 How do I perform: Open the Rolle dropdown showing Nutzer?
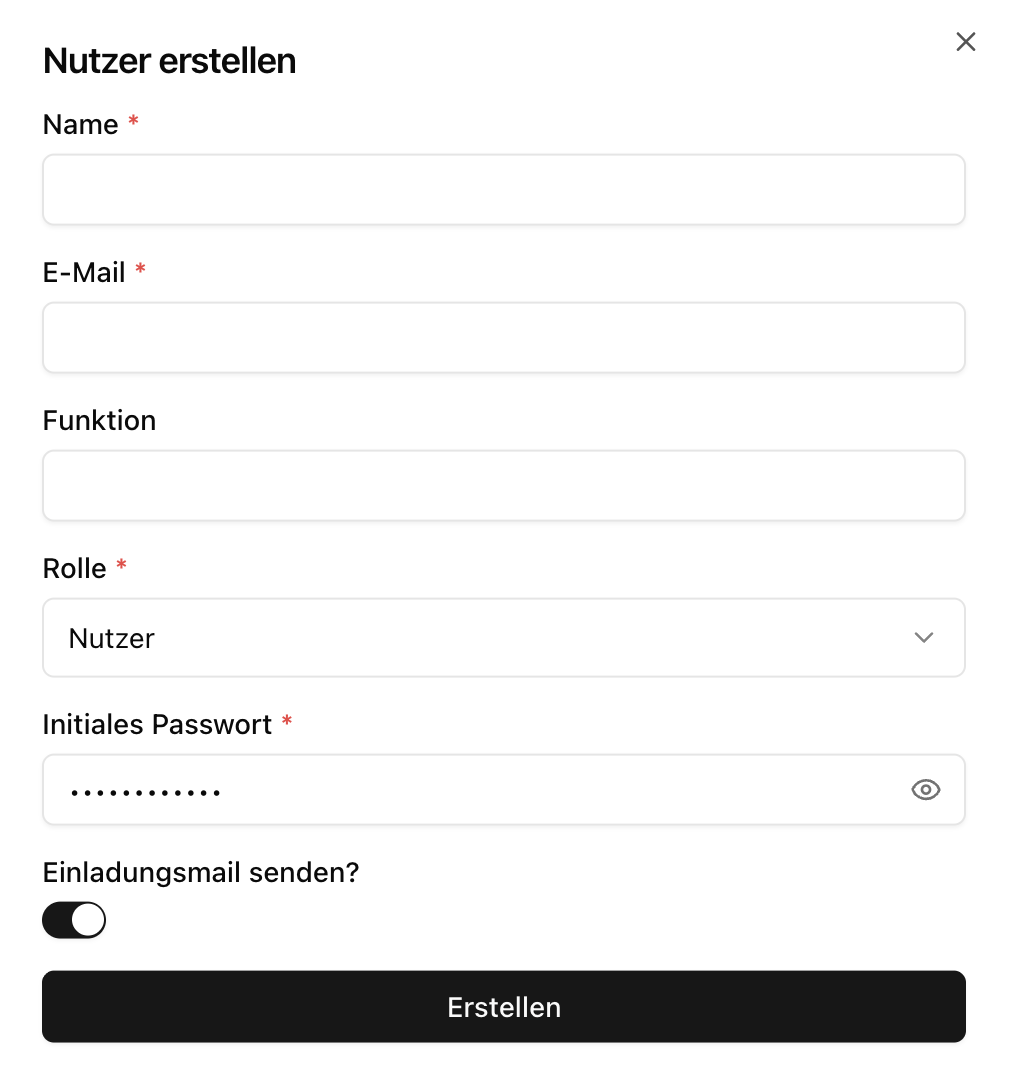(504, 637)
